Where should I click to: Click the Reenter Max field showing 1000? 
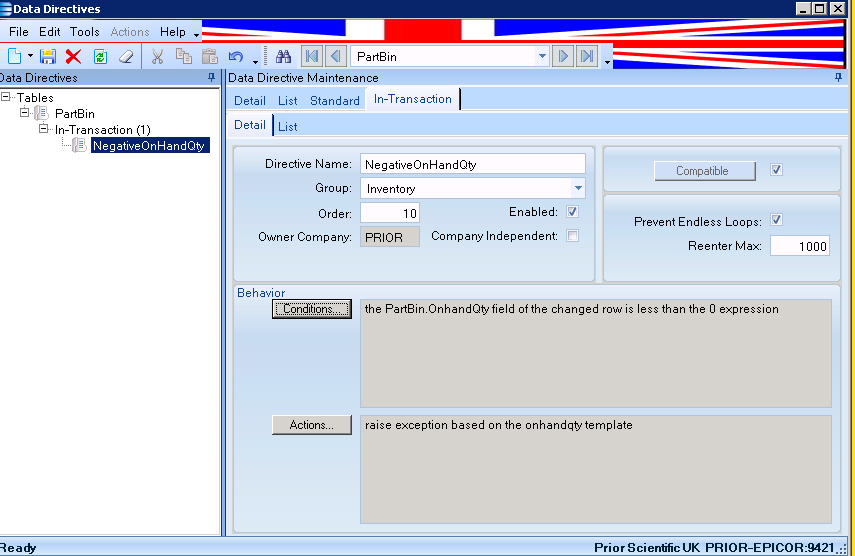800,246
